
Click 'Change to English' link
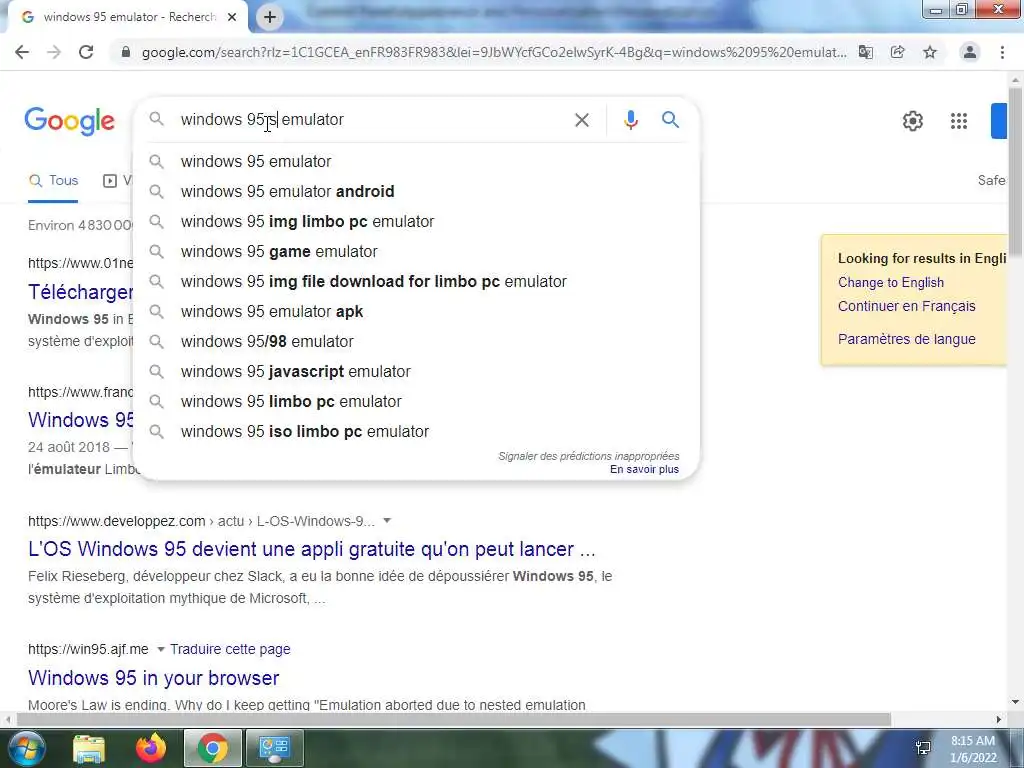(x=891, y=282)
